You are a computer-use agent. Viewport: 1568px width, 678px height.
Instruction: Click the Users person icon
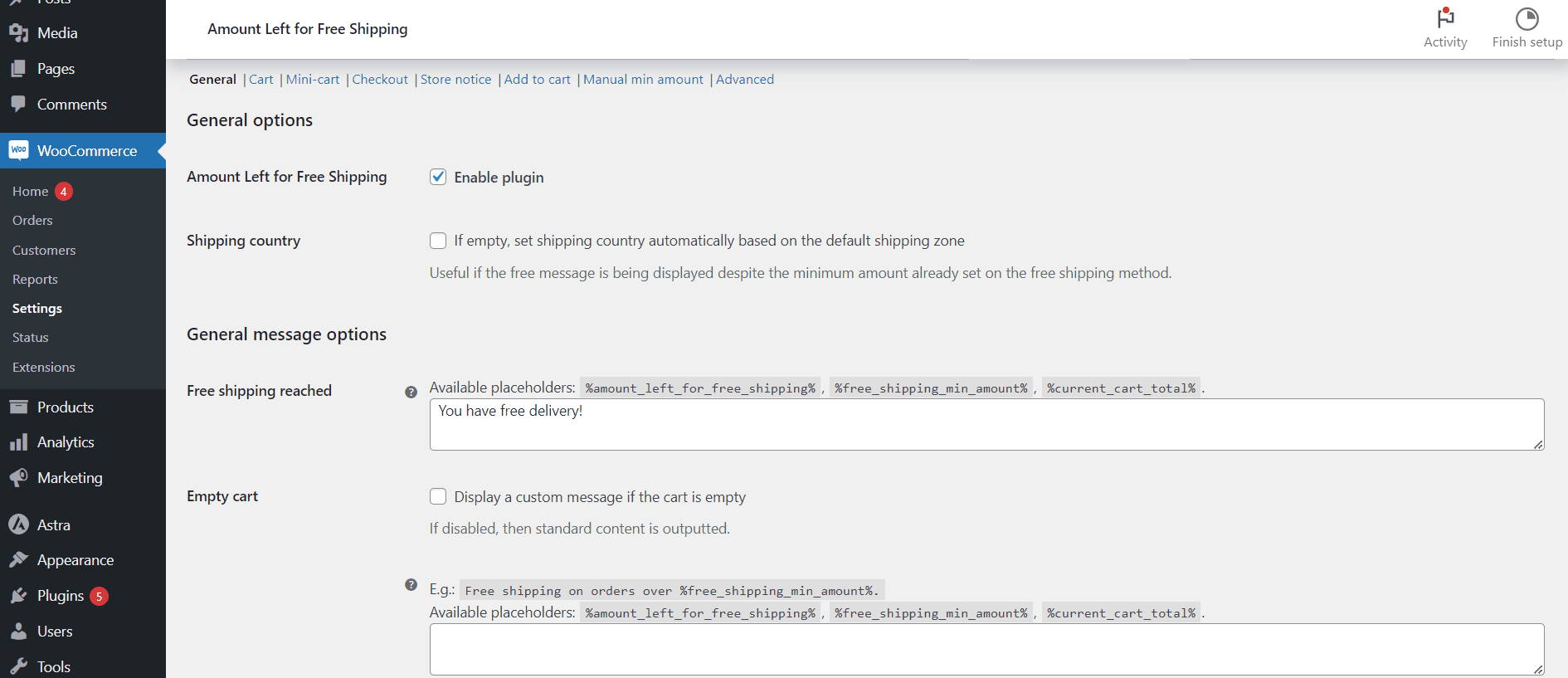click(18, 632)
